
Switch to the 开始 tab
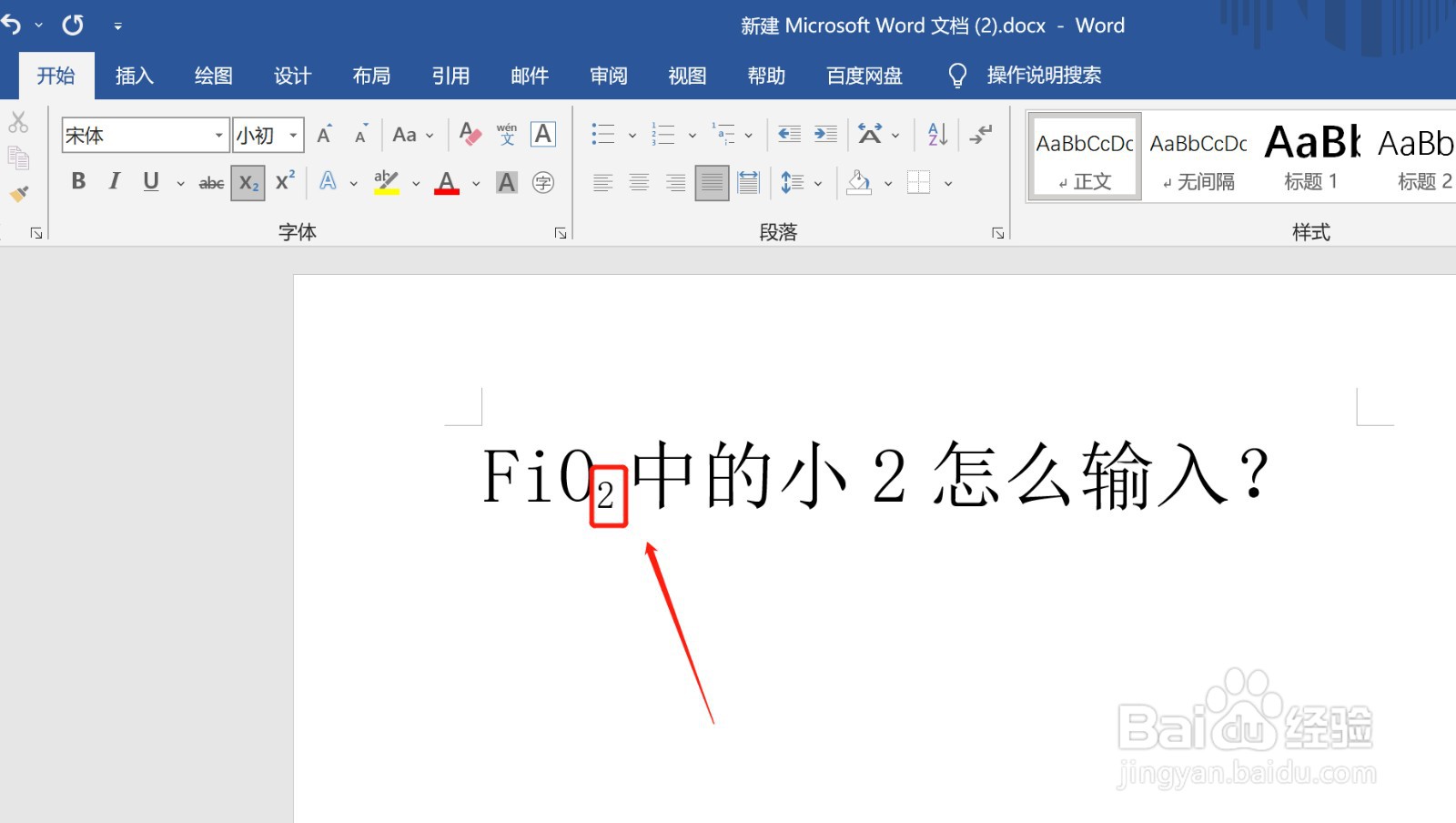pos(56,76)
